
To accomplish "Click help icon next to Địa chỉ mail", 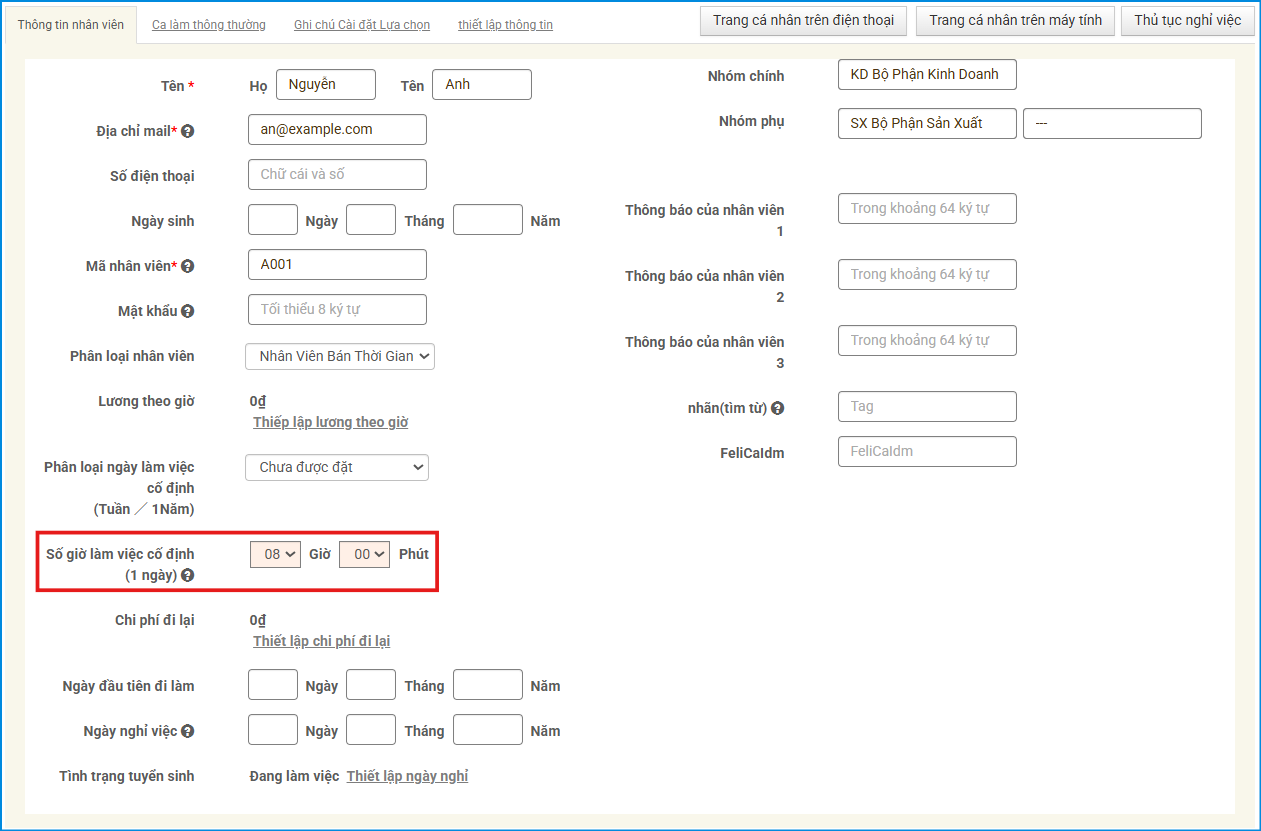I will 187,131.
